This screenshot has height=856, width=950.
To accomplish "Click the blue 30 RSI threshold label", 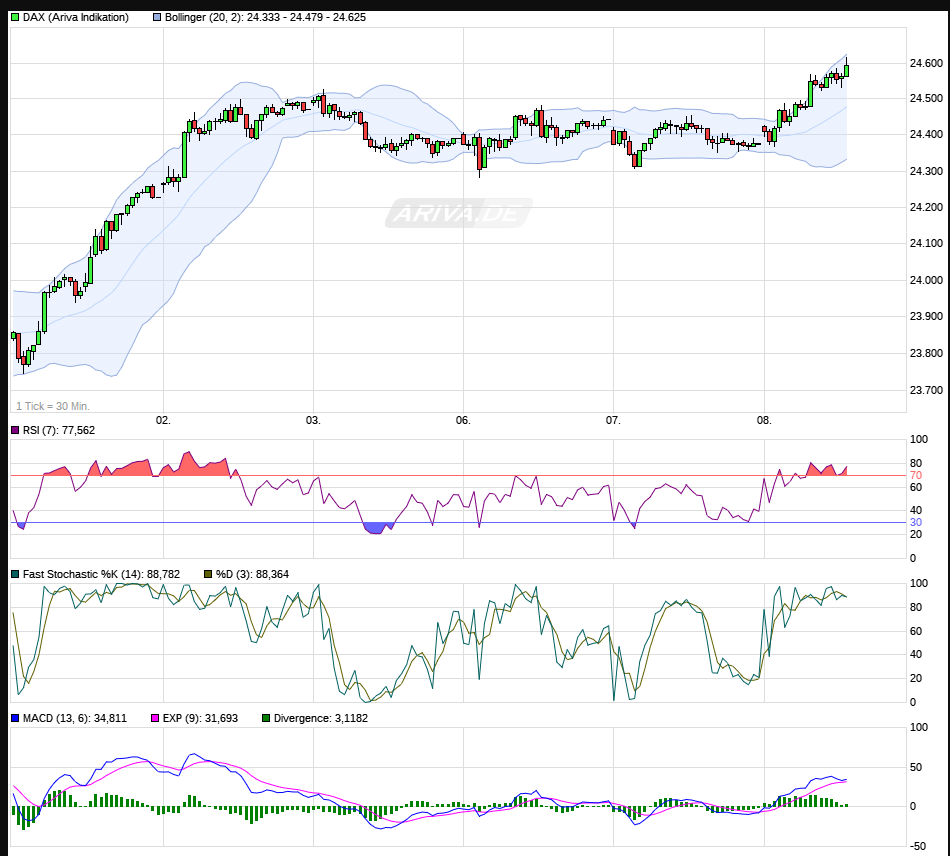I will point(915,523).
